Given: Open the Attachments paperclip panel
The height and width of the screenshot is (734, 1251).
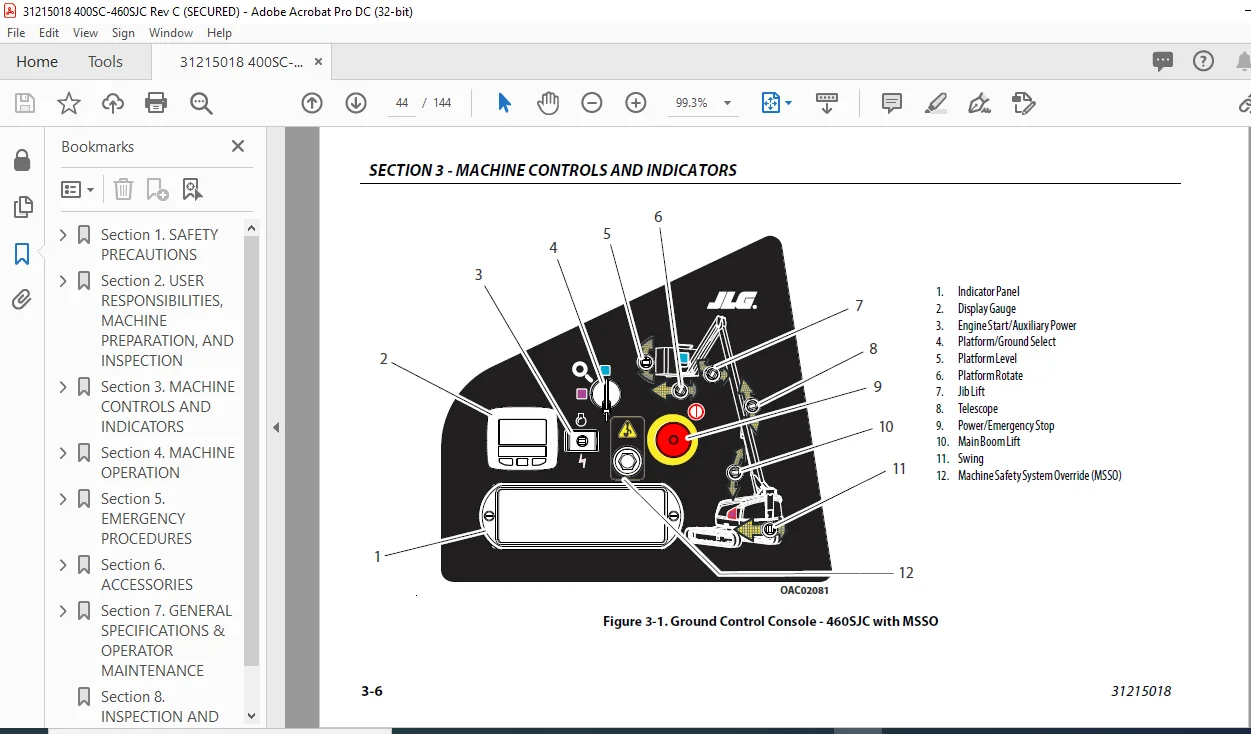Looking at the screenshot, I should [22, 299].
